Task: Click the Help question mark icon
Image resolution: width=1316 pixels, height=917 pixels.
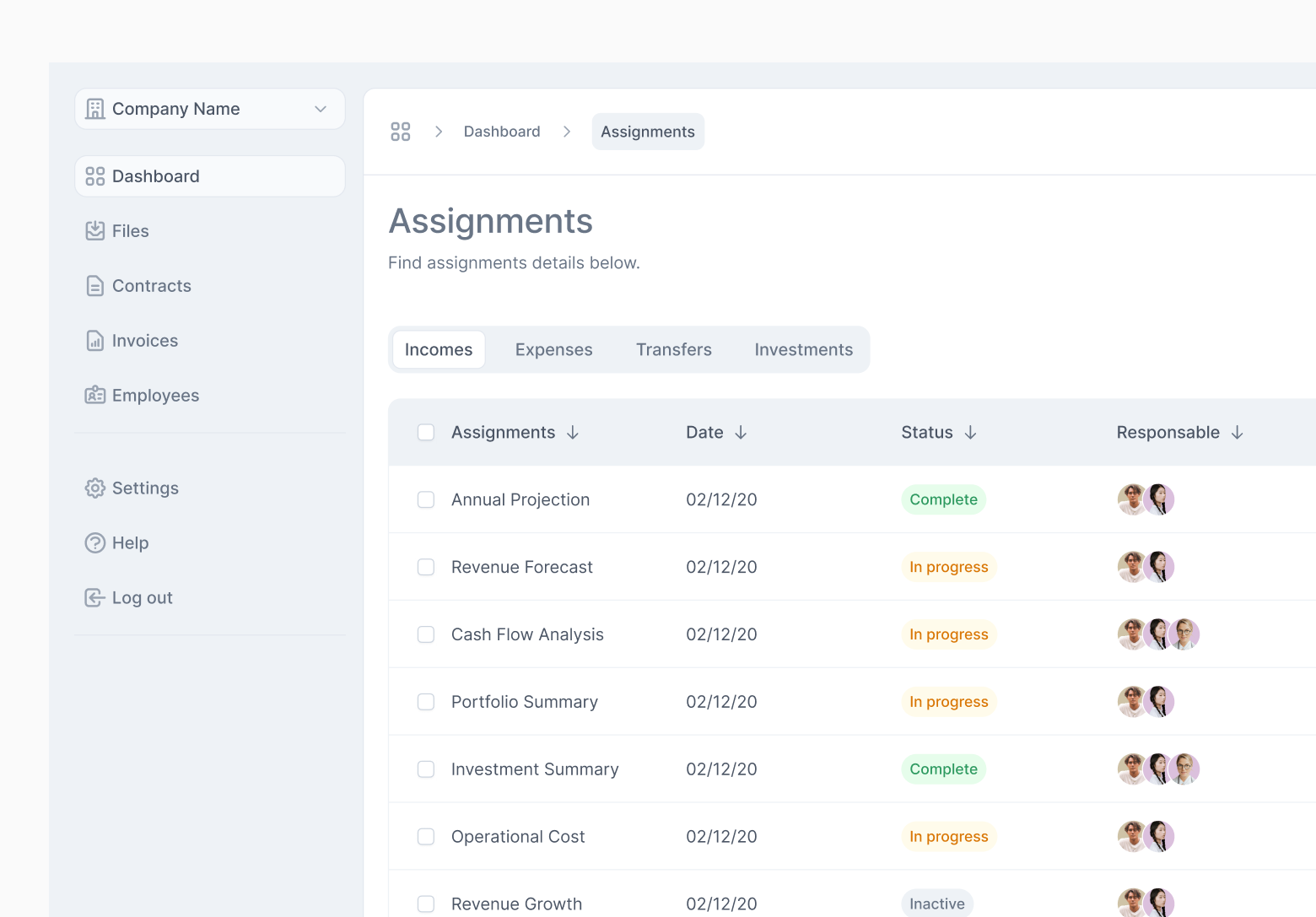Action: (x=95, y=542)
